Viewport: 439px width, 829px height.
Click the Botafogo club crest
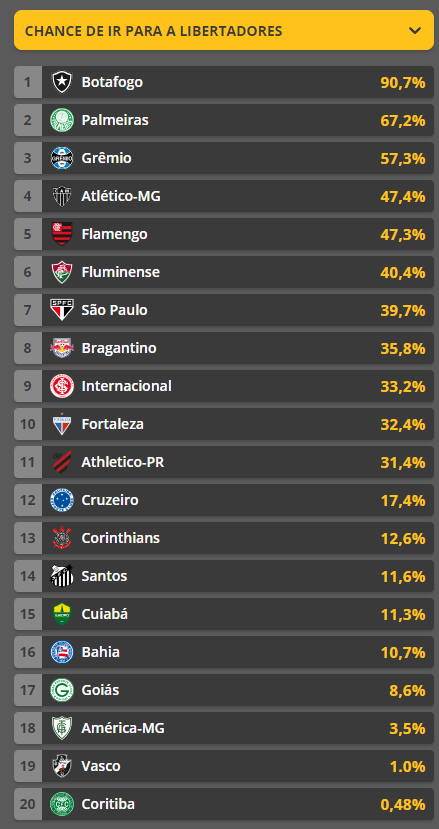[x=62, y=82]
